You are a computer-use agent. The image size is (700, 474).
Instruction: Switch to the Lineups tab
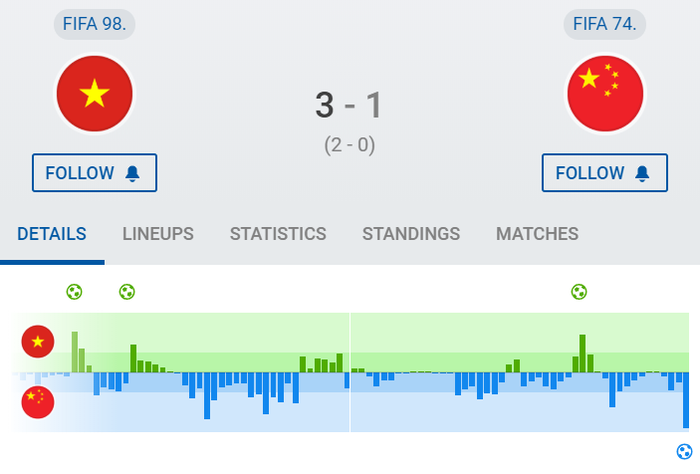(x=158, y=234)
